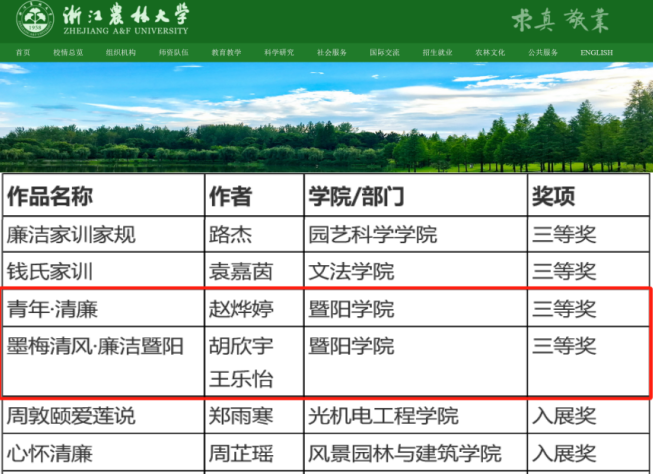This screenshot has height=474, width=653.
Task: Select 师资队伍 in the navigation bar
Action: (x=173, y=52)
